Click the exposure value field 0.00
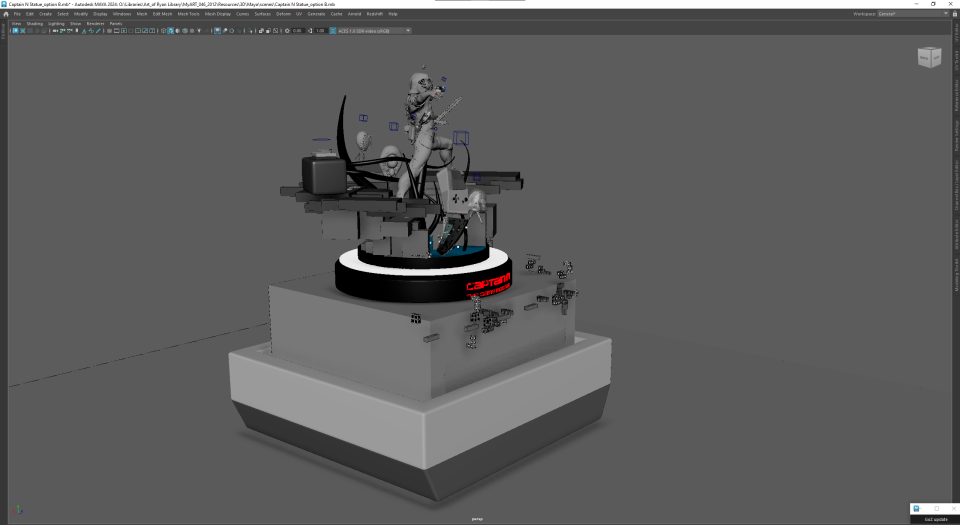Viewport: 960px width, 525px height. click(298, 31)
